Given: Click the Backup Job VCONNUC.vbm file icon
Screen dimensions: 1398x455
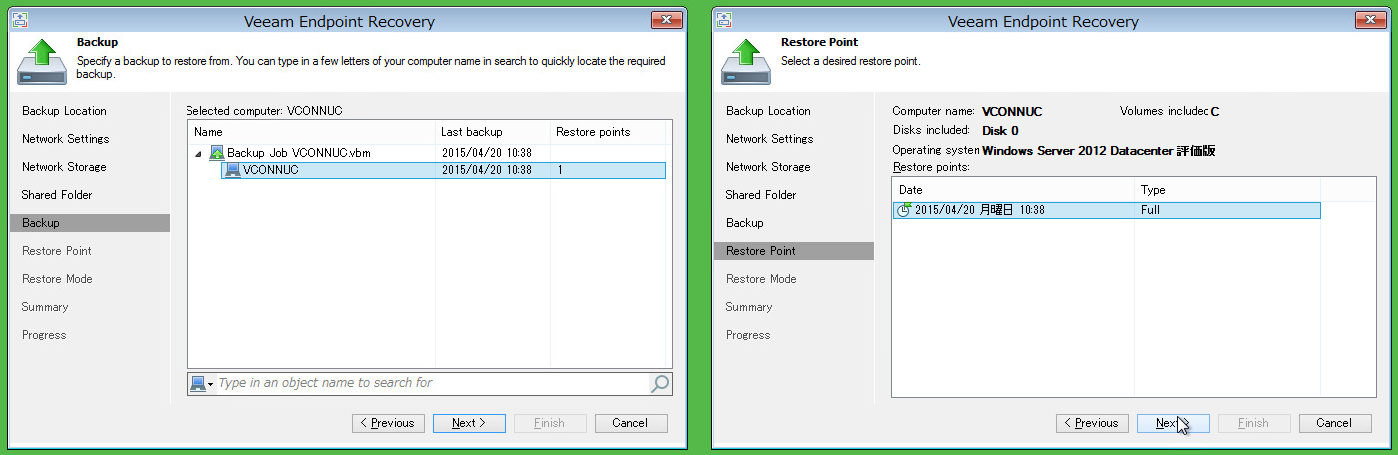Looking at the screenshot, I should (x=217, y=153).
